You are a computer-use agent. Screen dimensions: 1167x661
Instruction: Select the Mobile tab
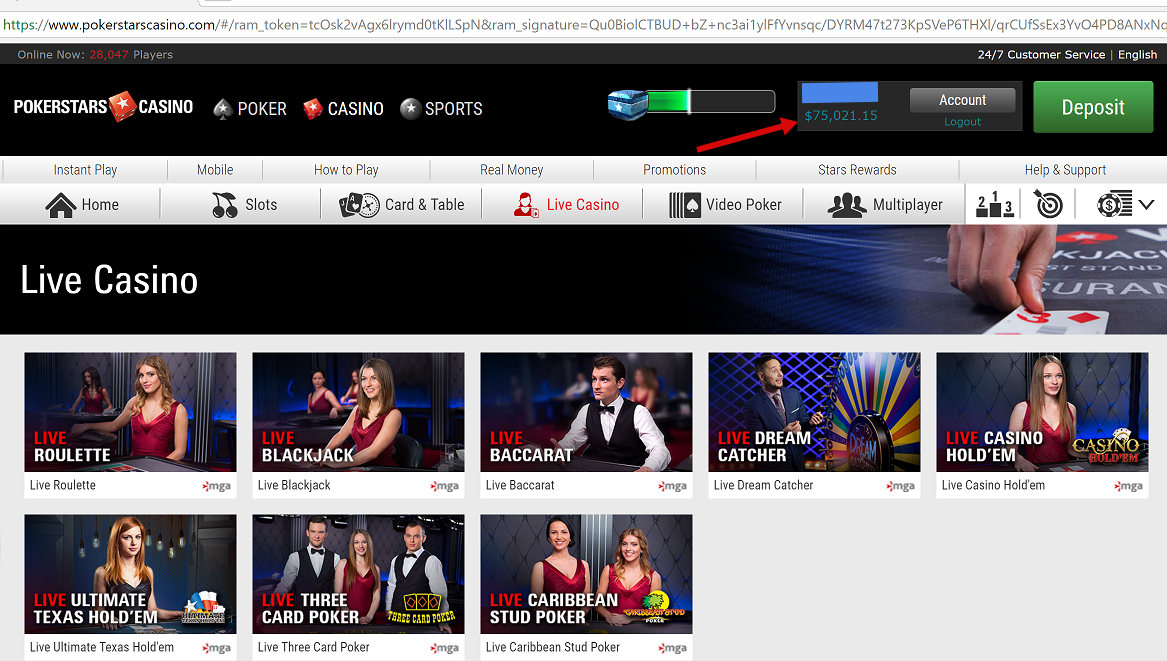pos(215,170)
